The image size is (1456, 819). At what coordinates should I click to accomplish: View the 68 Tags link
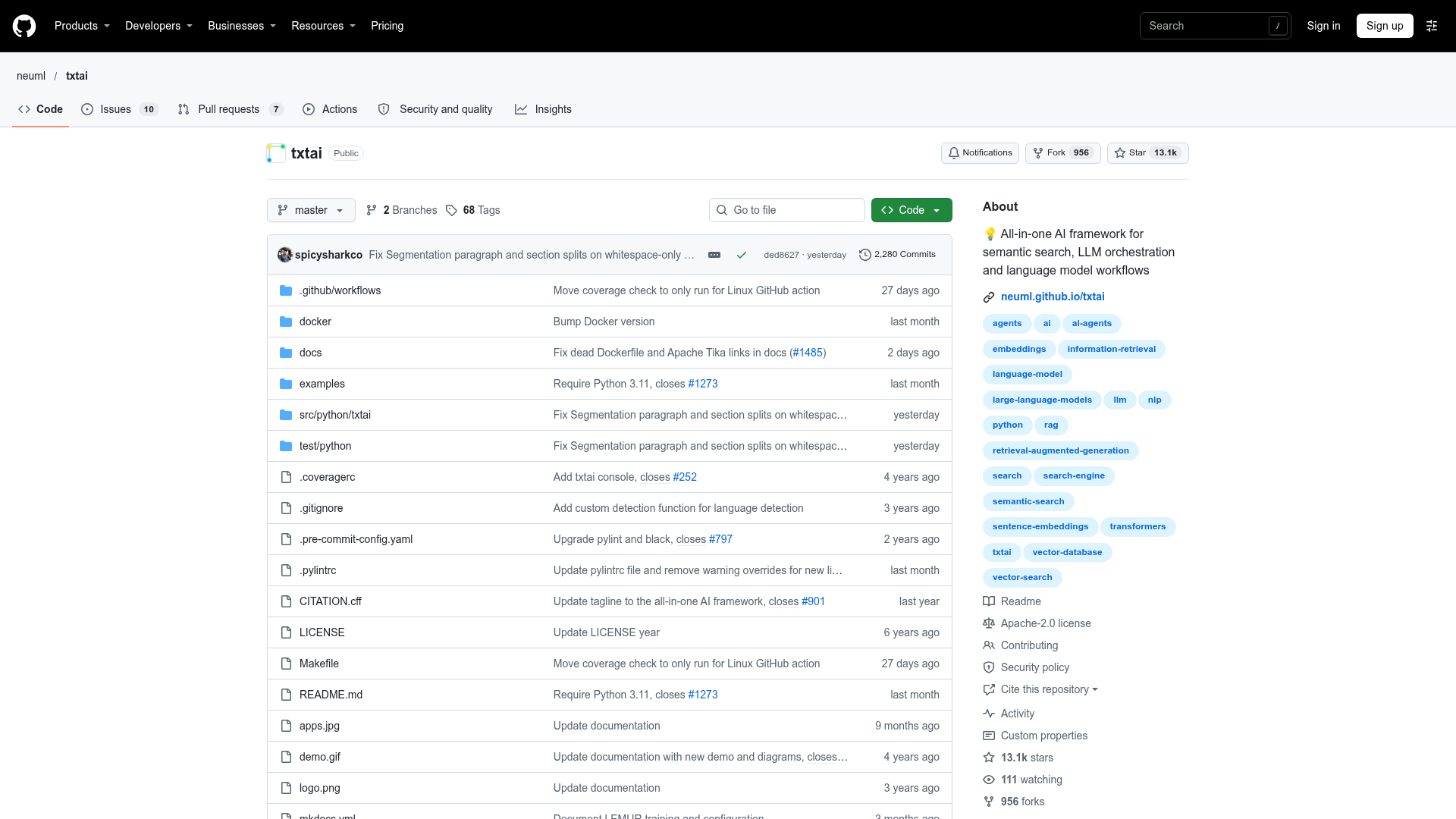473,210
